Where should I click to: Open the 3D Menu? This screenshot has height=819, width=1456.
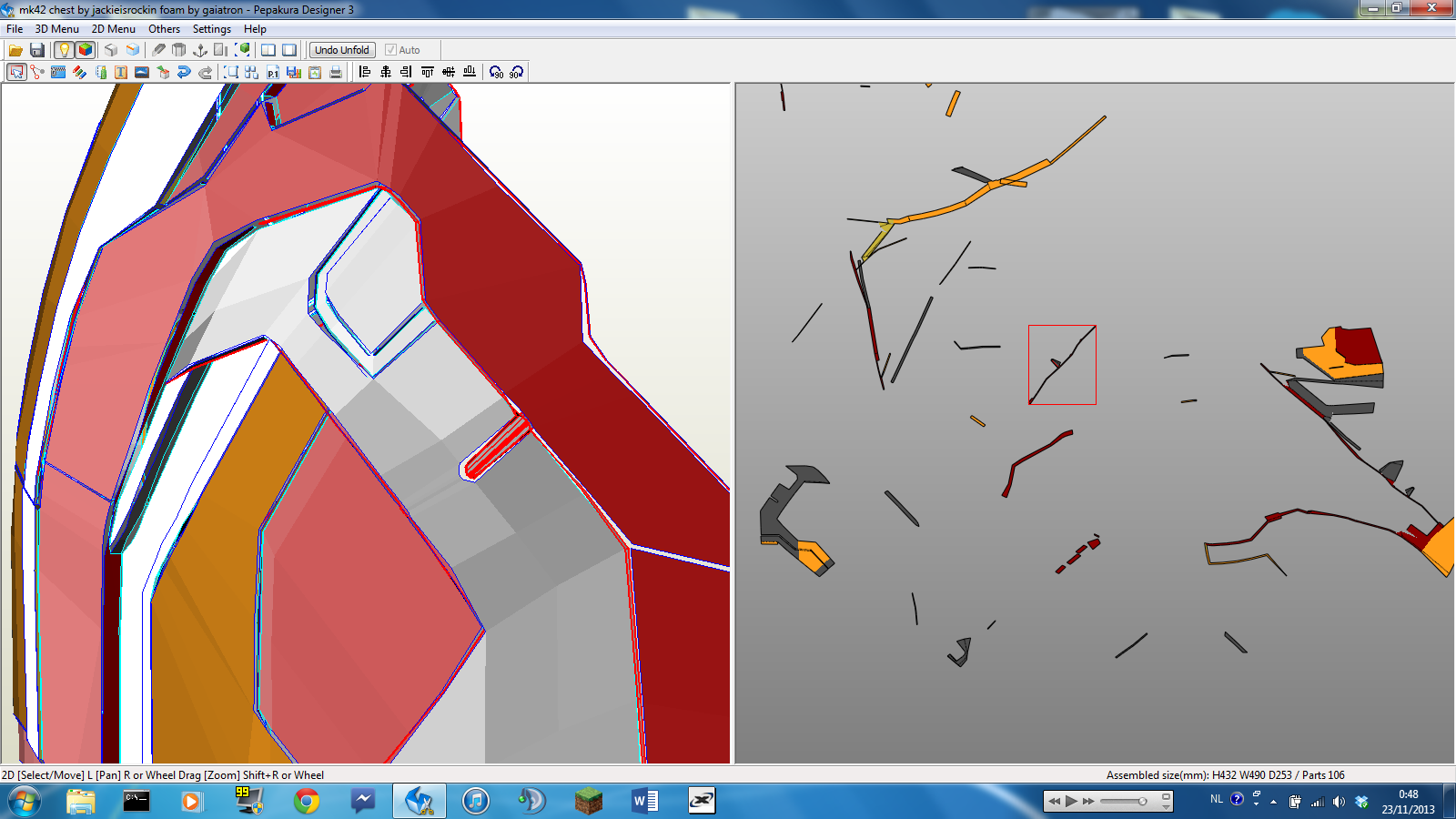coord(57,29)
